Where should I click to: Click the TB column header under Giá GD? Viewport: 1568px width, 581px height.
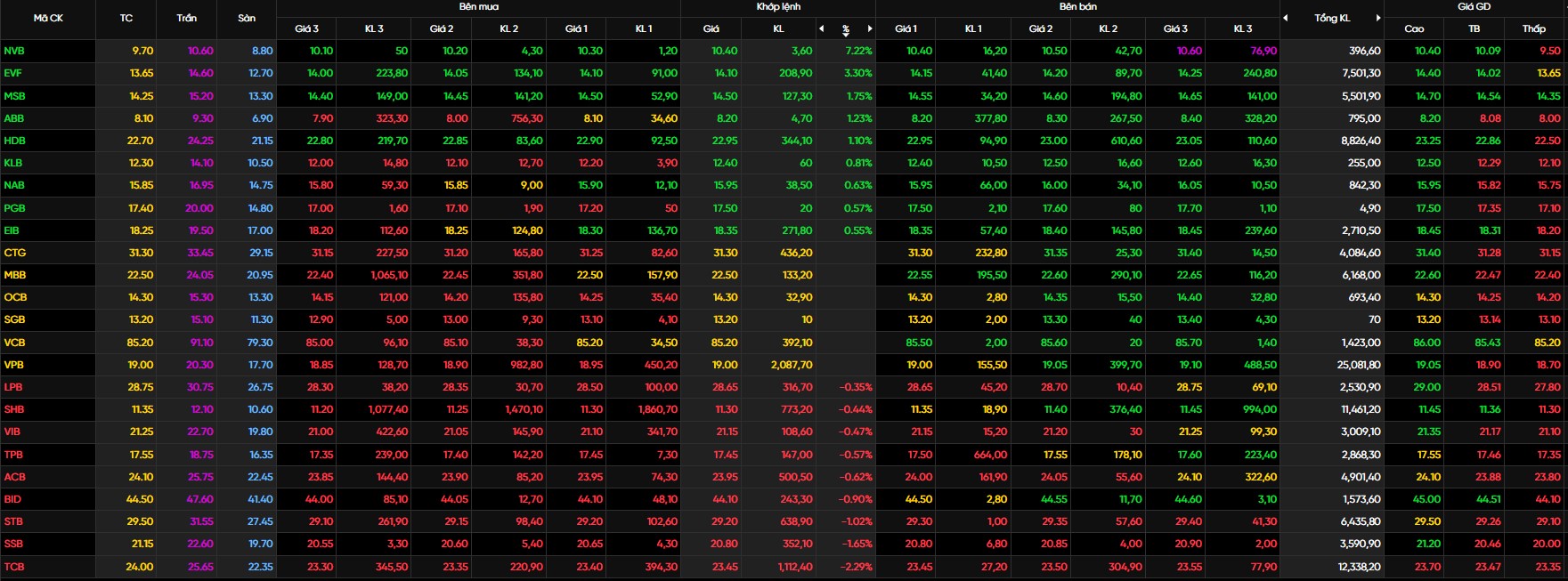coord(1475,28)
